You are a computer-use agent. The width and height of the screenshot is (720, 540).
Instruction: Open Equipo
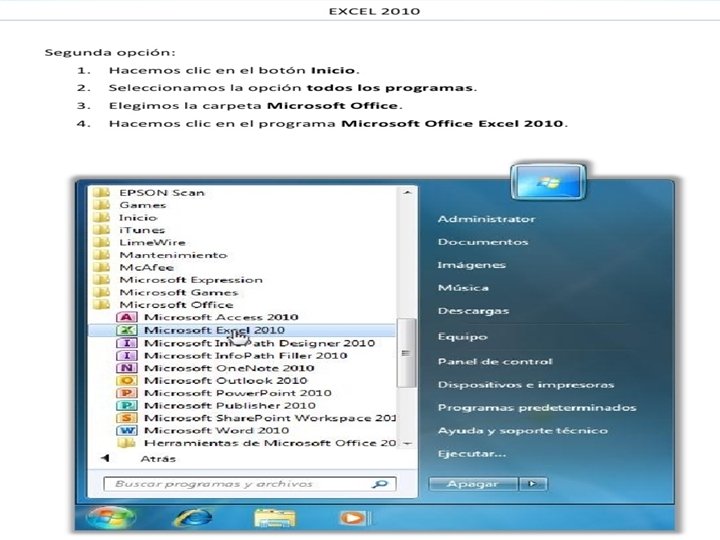462,337
